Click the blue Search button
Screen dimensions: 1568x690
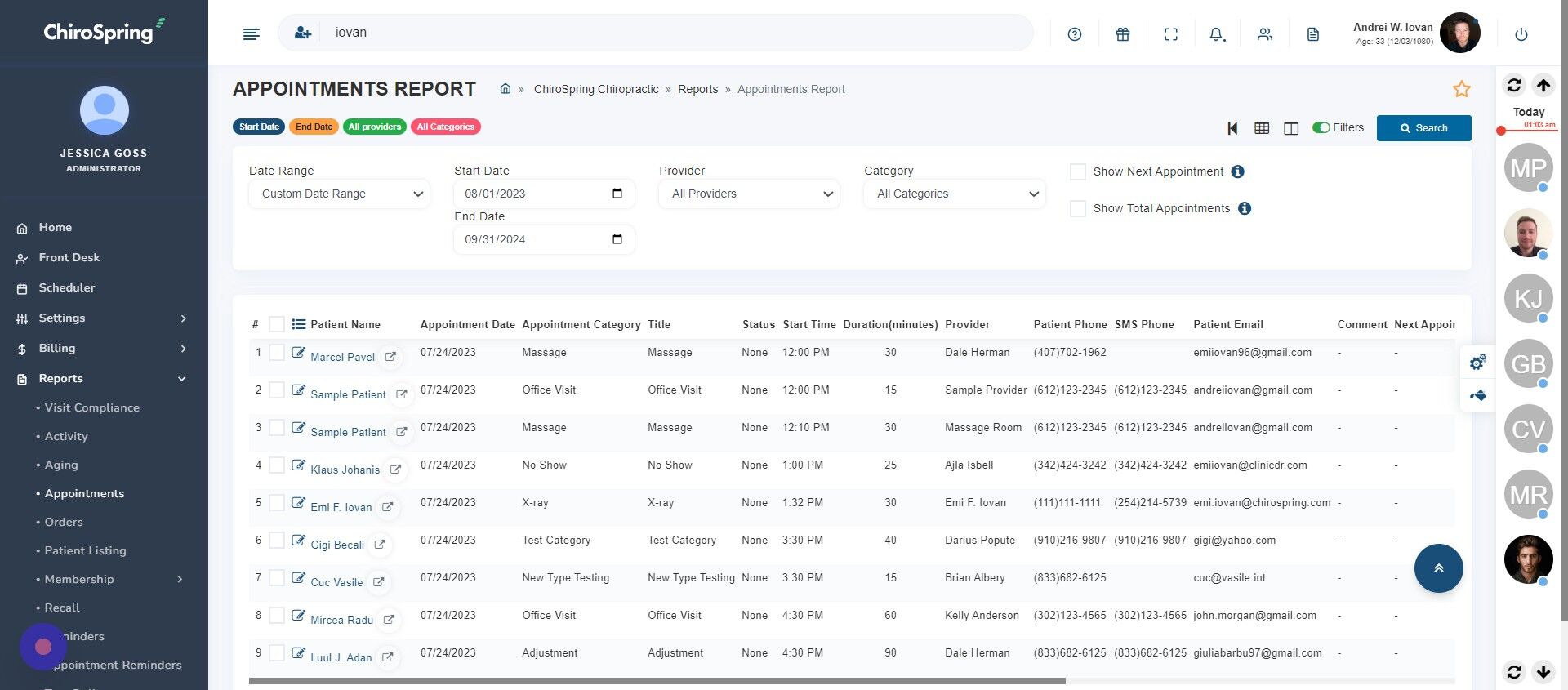click(x=1423, y=128)
